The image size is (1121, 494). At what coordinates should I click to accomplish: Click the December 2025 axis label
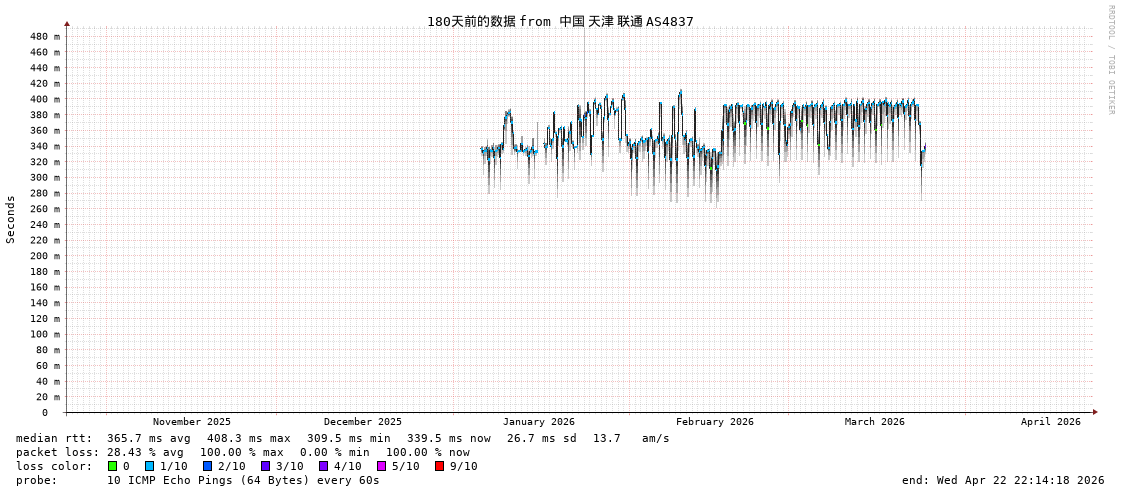(362, 422)
